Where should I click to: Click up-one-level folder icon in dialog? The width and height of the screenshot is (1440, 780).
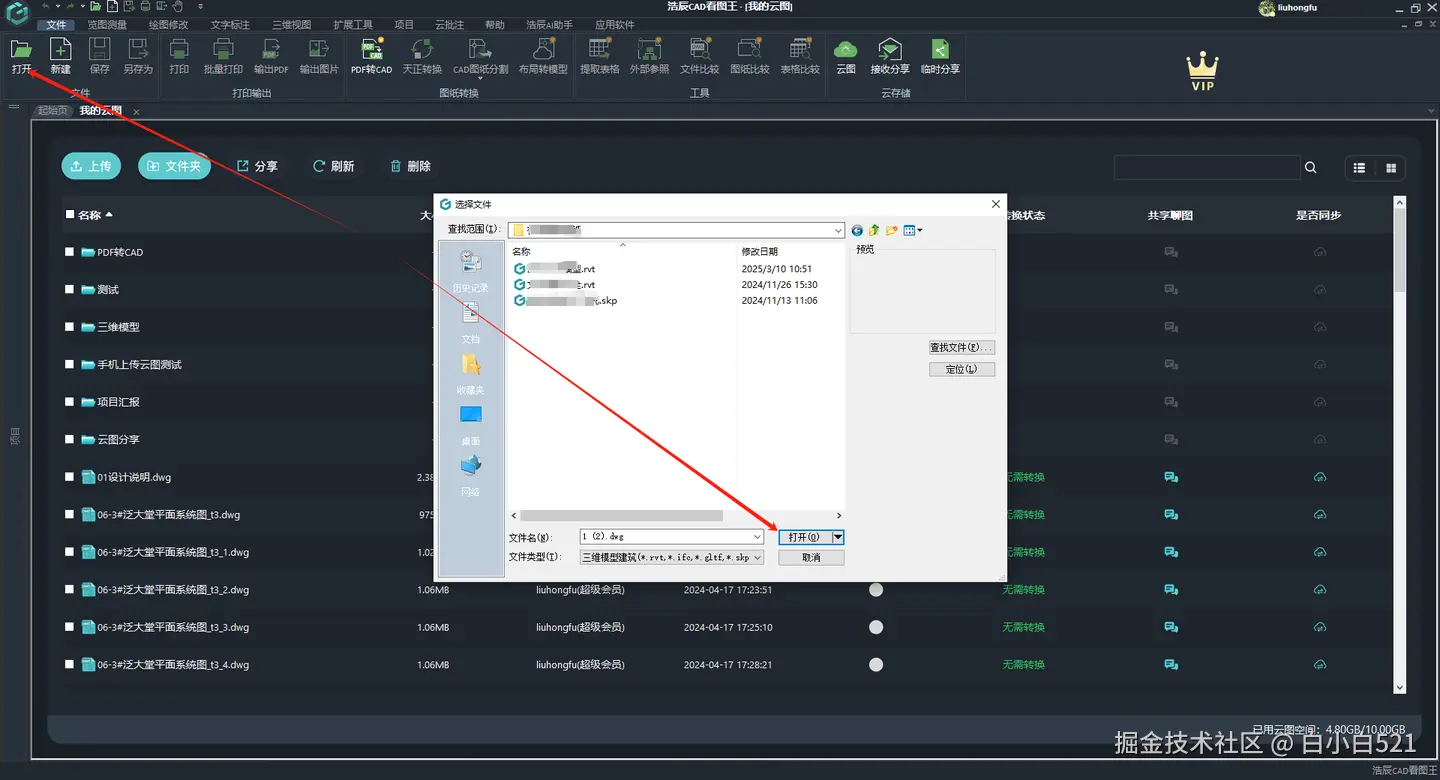[874, 230]
